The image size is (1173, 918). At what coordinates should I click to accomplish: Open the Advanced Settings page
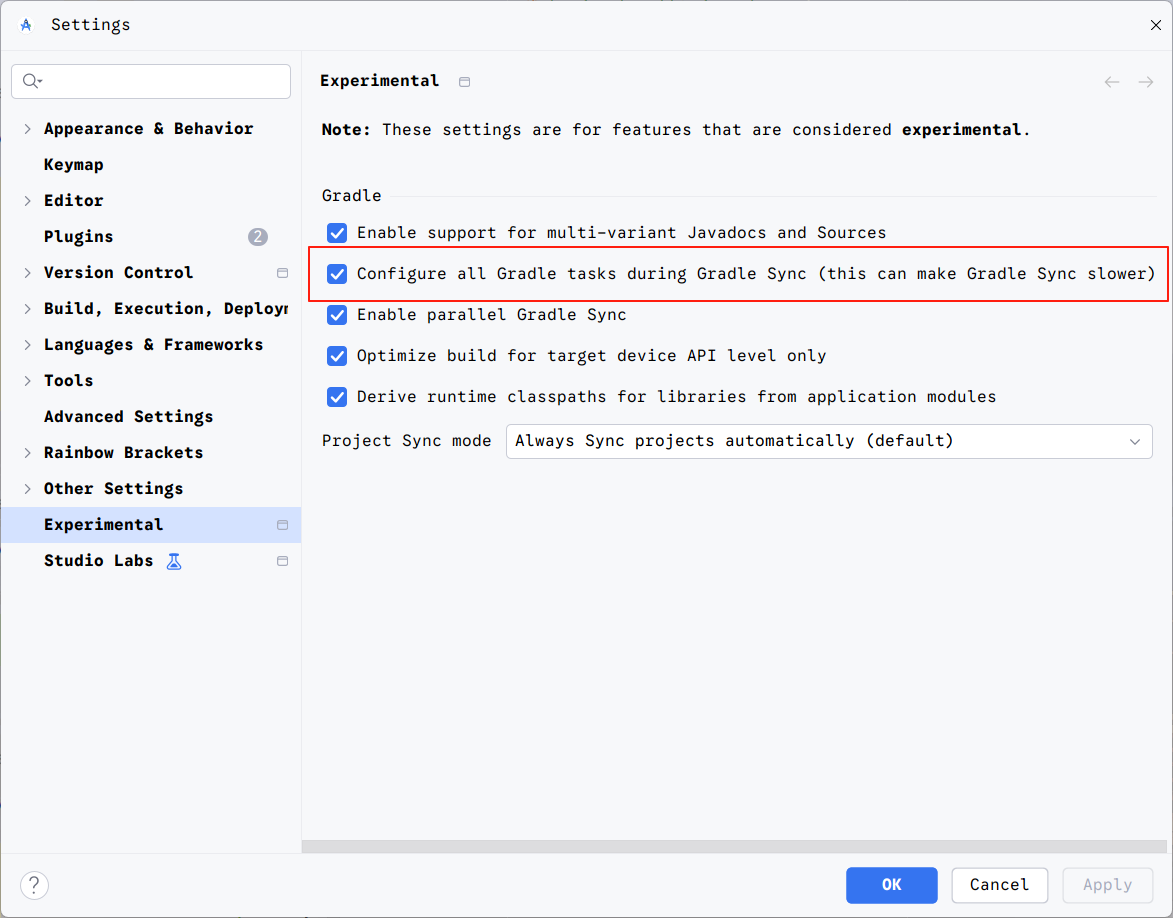128,416
